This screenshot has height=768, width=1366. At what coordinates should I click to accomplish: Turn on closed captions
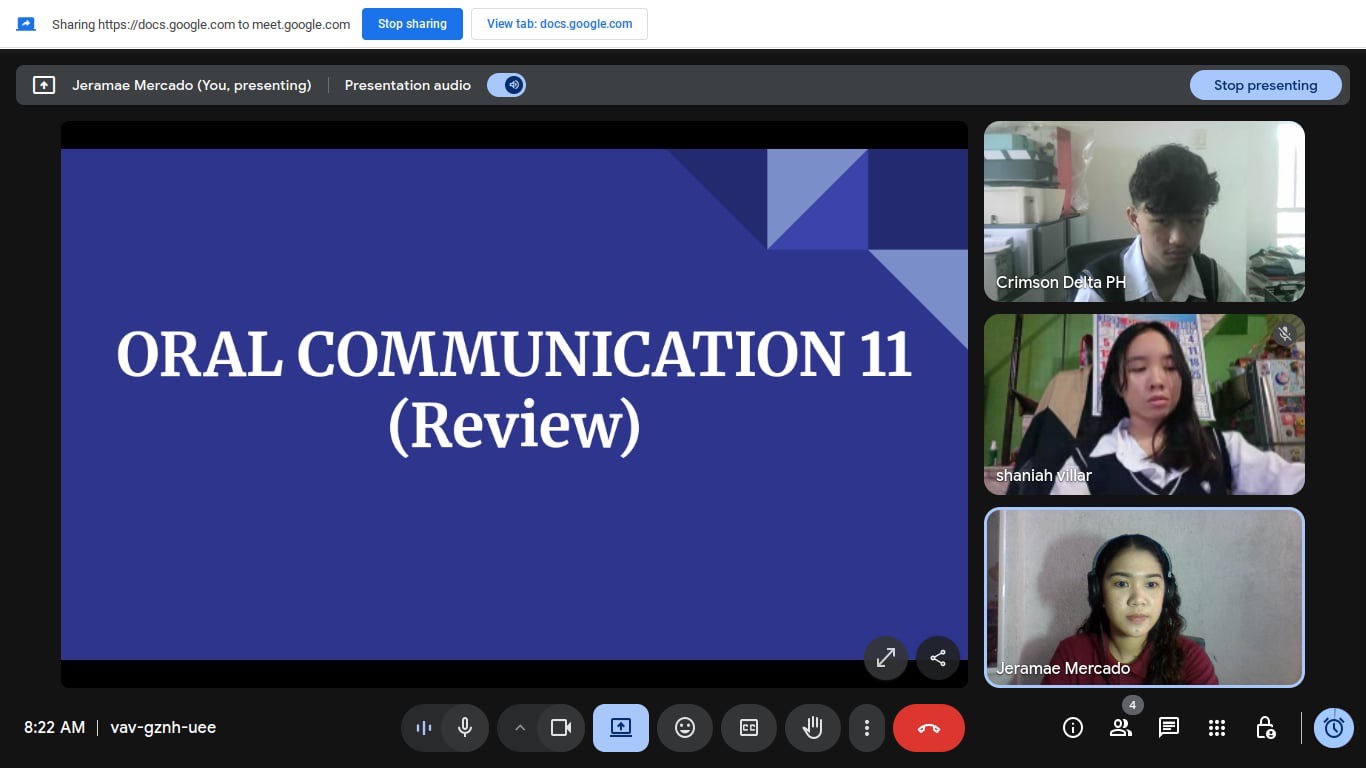coord(749,728)
